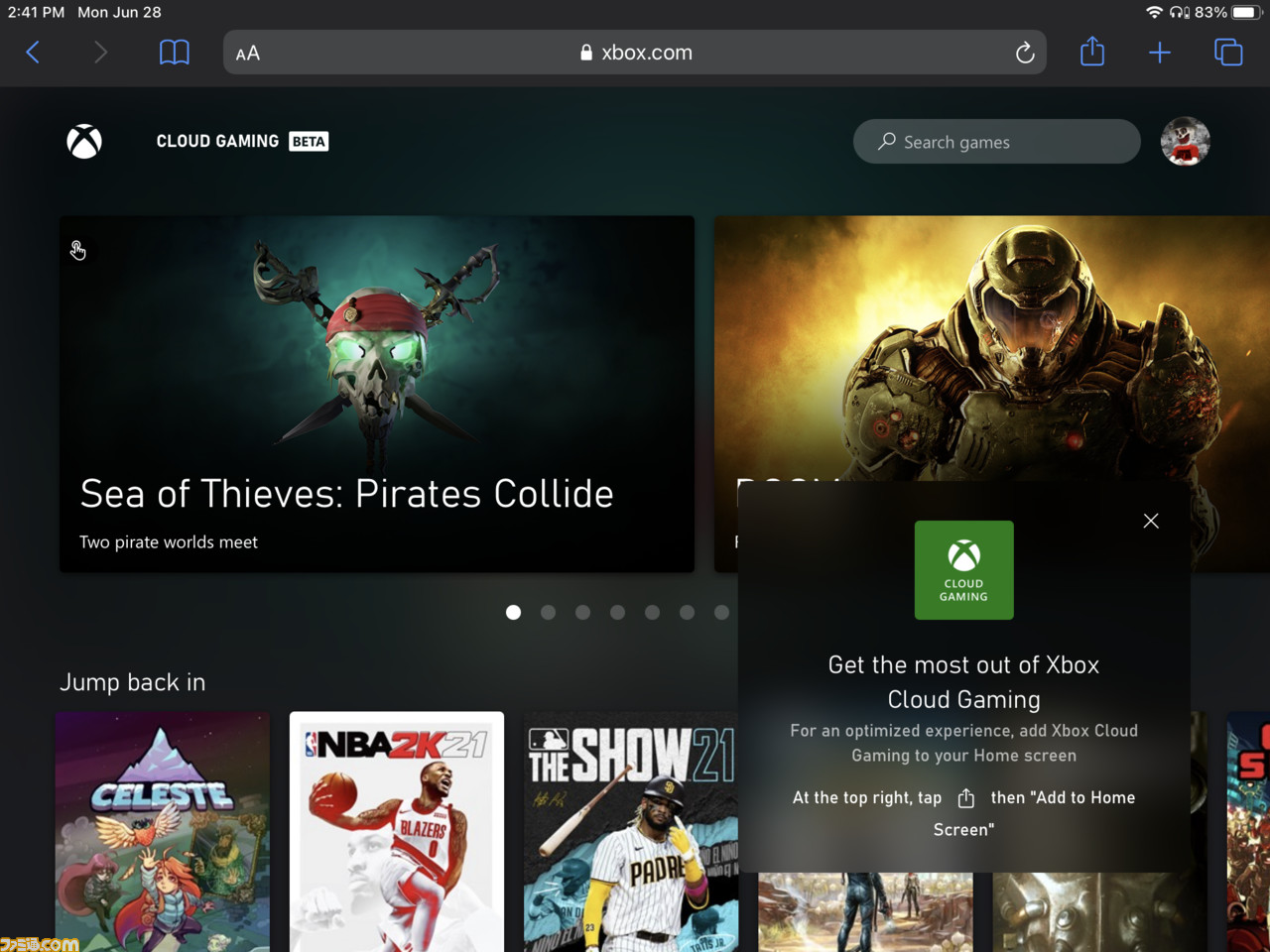Launch MLB The Show 21 tile
Image resolution: width=1270 pixels, height=952 pixels.
(631, 831)
